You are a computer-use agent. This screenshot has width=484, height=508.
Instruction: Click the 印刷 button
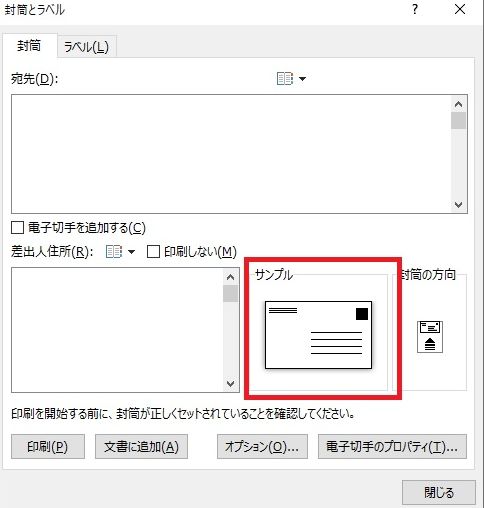tap(48, 446)
